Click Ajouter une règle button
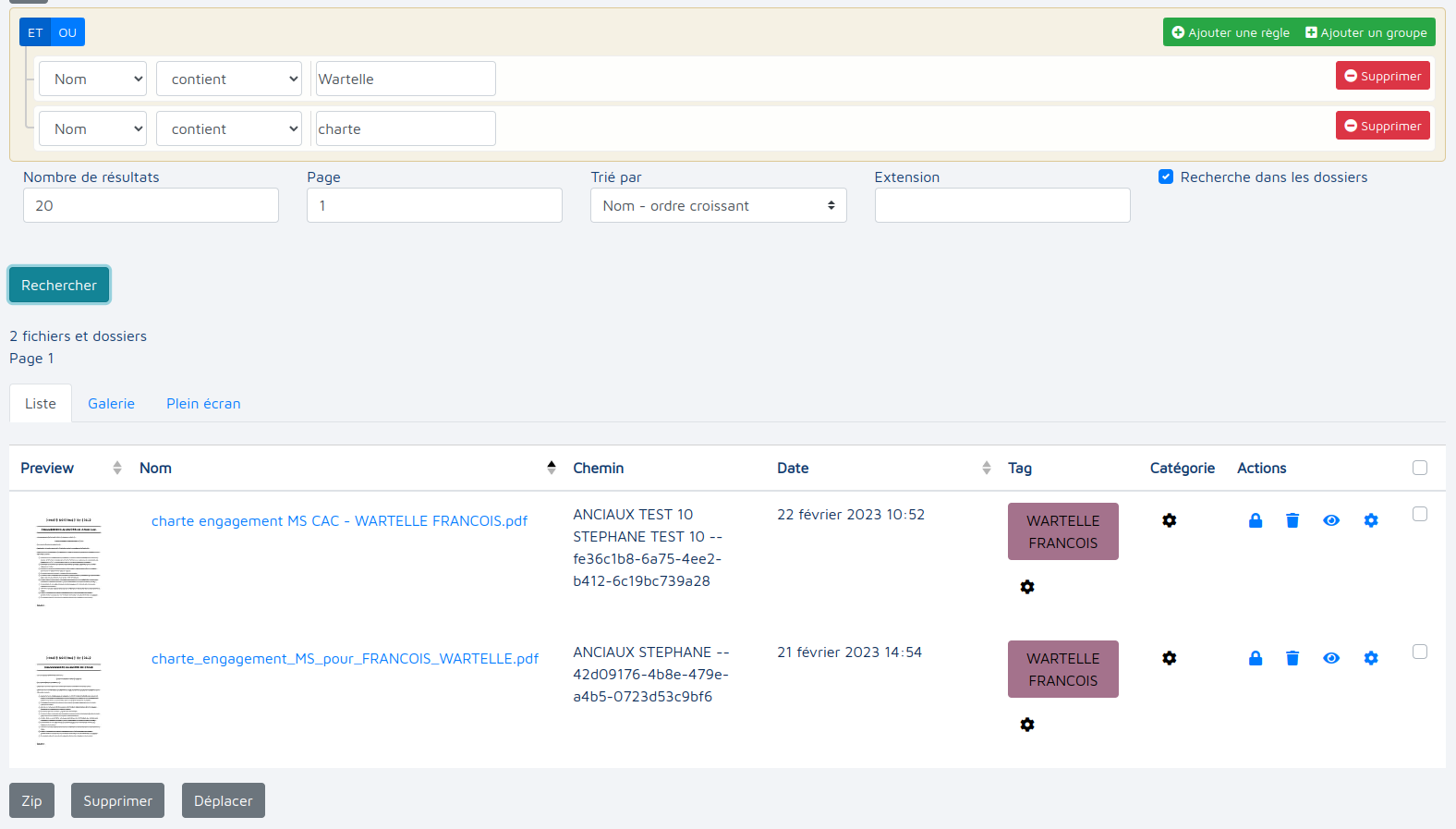 click(x=1231, y=32)
